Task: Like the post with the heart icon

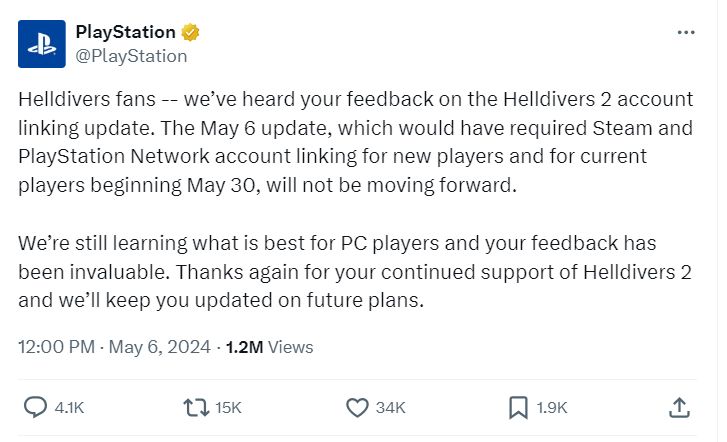Action: pyautogui.click(x=358, y=407)
